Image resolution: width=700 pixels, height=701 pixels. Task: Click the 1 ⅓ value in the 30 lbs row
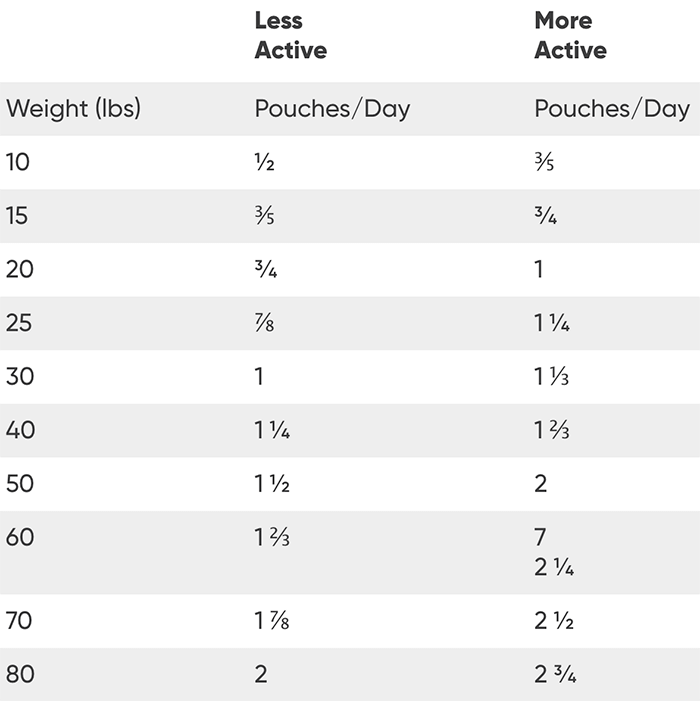(x=552, y=377)
